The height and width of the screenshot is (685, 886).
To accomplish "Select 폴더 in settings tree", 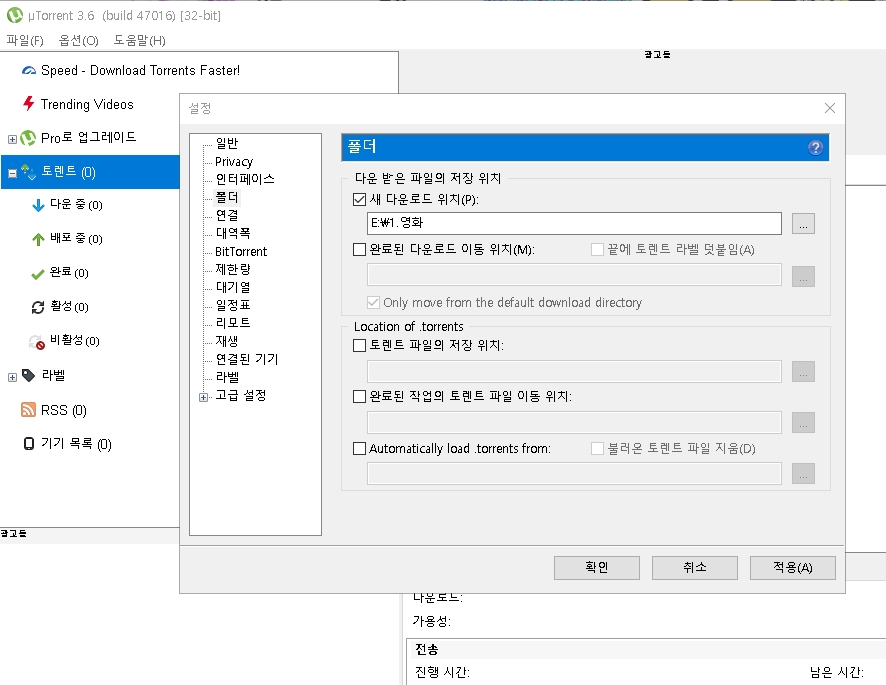I will click(x=227, y=197).
